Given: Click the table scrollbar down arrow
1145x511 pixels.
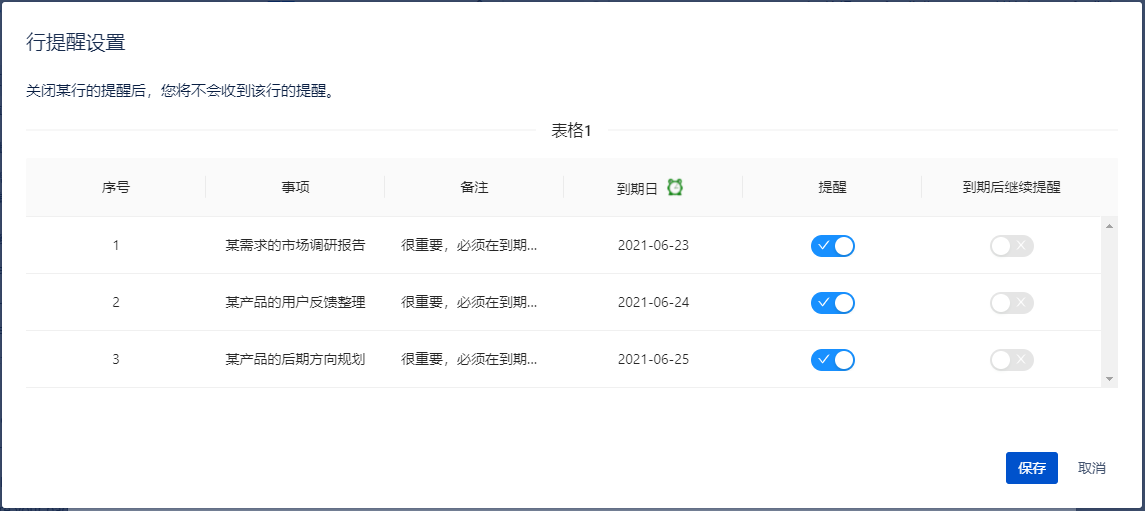Looking at the screenshot, I should pyautogui.click(x=1109, y=379).
